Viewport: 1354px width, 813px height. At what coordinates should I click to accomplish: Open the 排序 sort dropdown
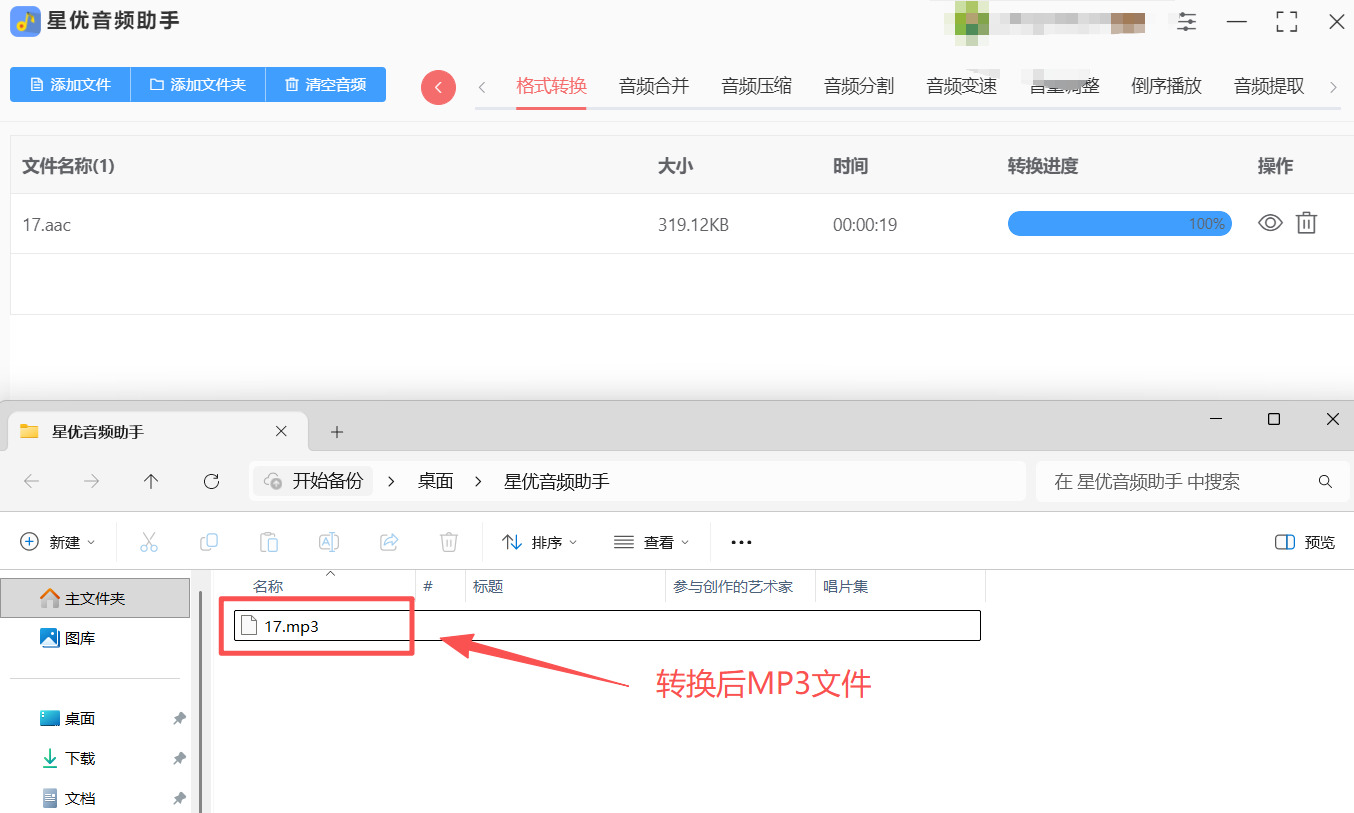540,542
